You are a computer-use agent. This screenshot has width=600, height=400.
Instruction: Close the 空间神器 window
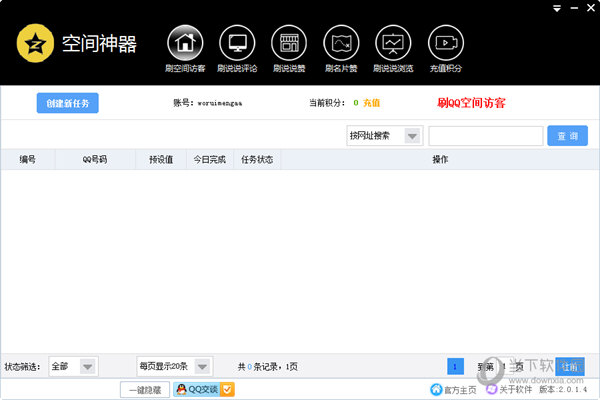[591, 8]
